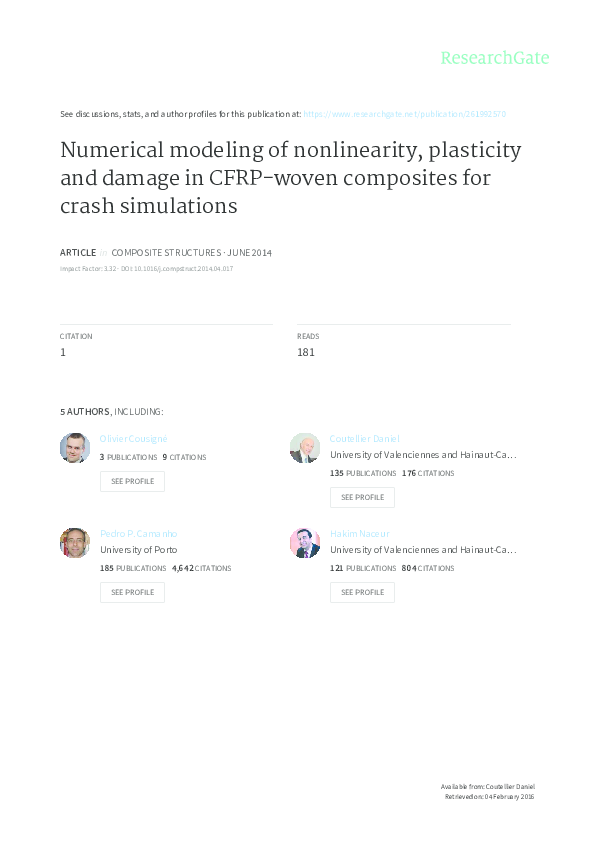Open Pedro P. Camanho's author profile name
This screenshot has width=595, height=842.
pyautogui.click(x=137, y=533)
